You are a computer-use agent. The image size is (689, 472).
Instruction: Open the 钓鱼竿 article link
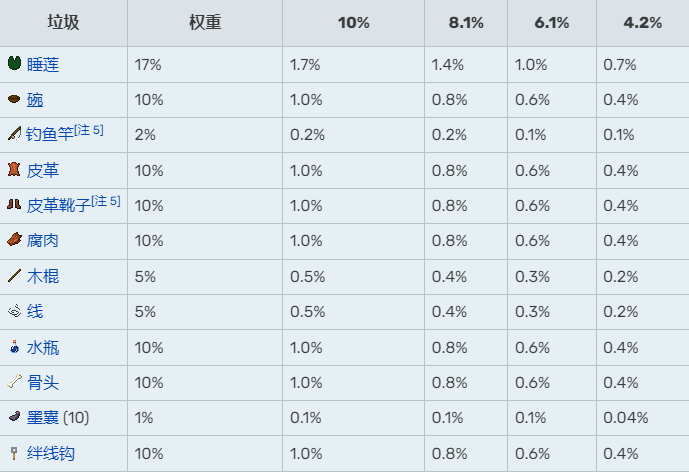coord(50,134)
